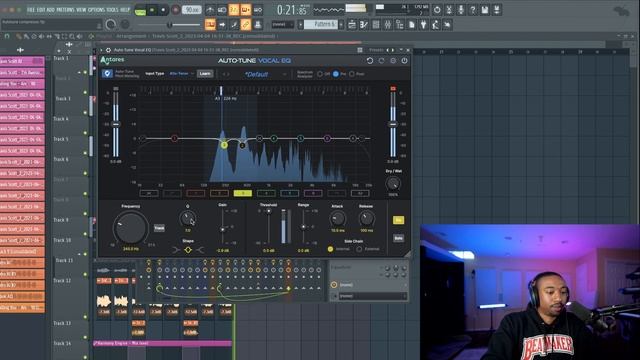
Task: Open the FILE menu
Action: [x=31, y=9]
